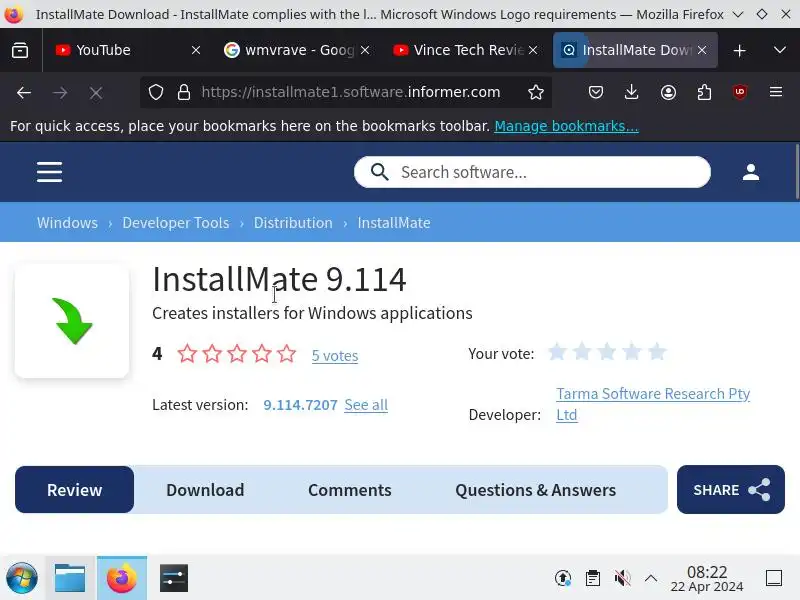The width and height of the screenshot is (800, 600).
Task: Click the padlock site security icon
Action: click(x=184, y=92)
